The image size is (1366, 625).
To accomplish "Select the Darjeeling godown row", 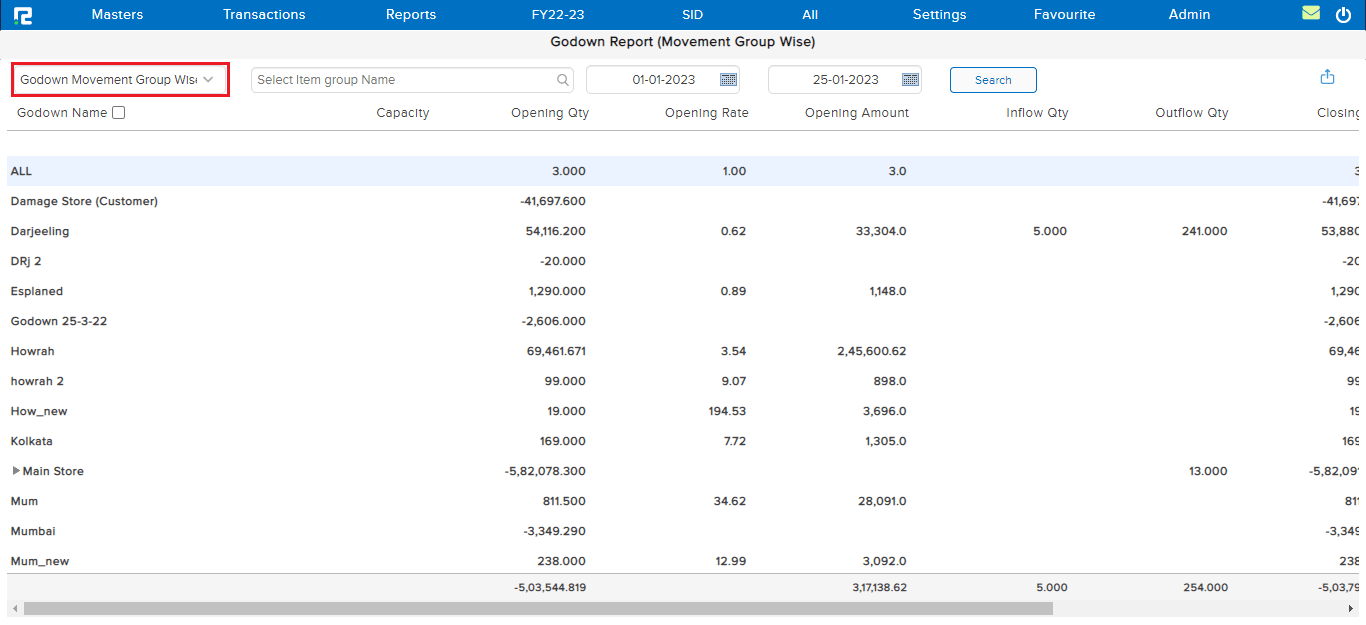I will (x=40, y=231).
